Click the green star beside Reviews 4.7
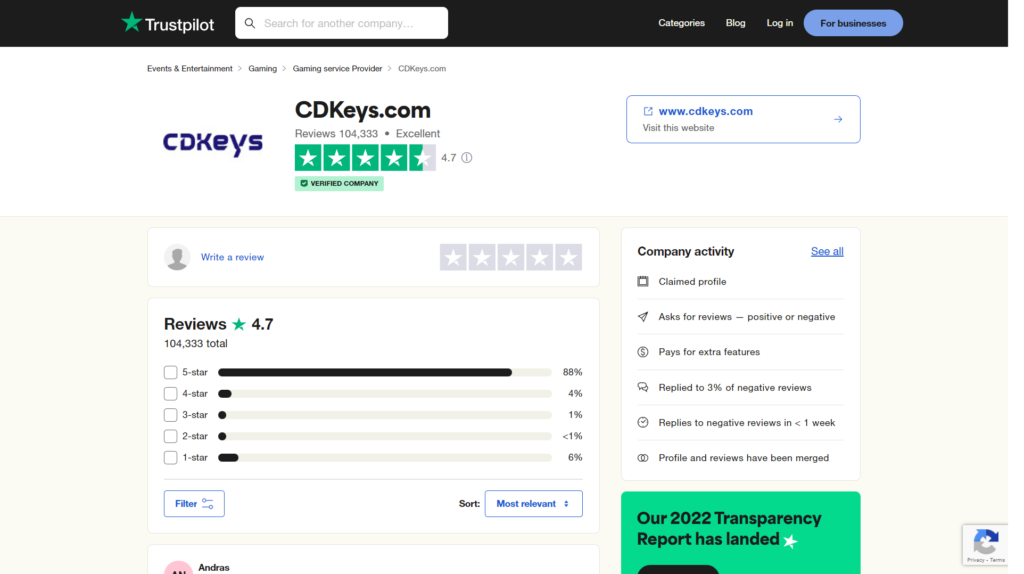The image size is (1024, 574). coord(239,325)
